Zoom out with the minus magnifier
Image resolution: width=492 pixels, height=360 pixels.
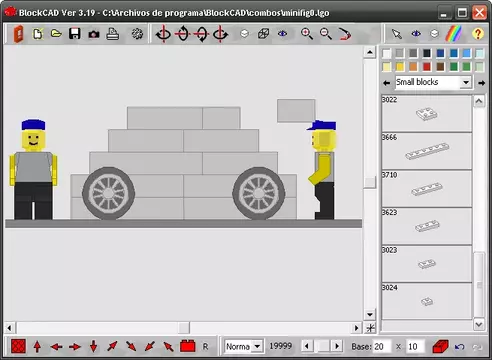325,34
